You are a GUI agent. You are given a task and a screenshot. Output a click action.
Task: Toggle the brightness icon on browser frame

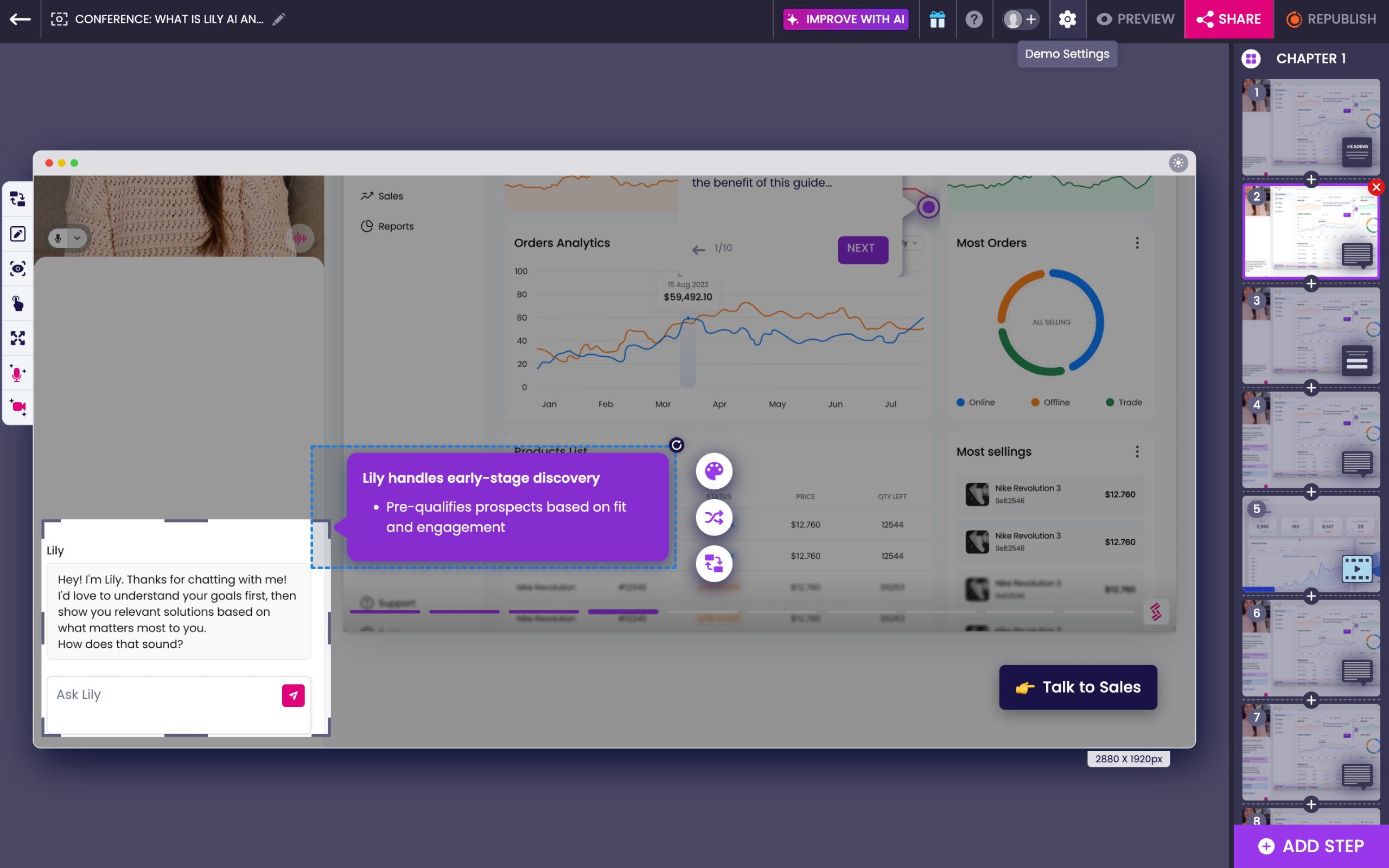(1178, 163)
